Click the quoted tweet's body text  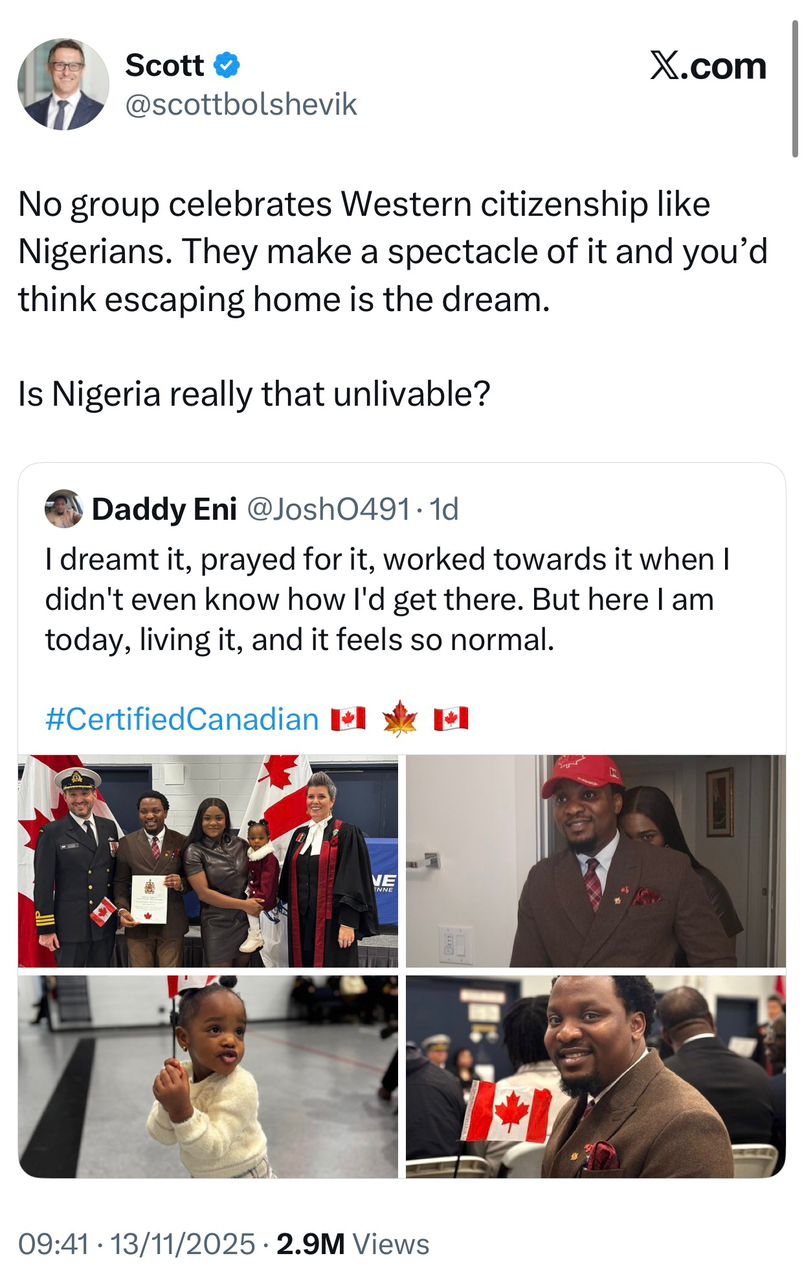(x=386, y=599)
